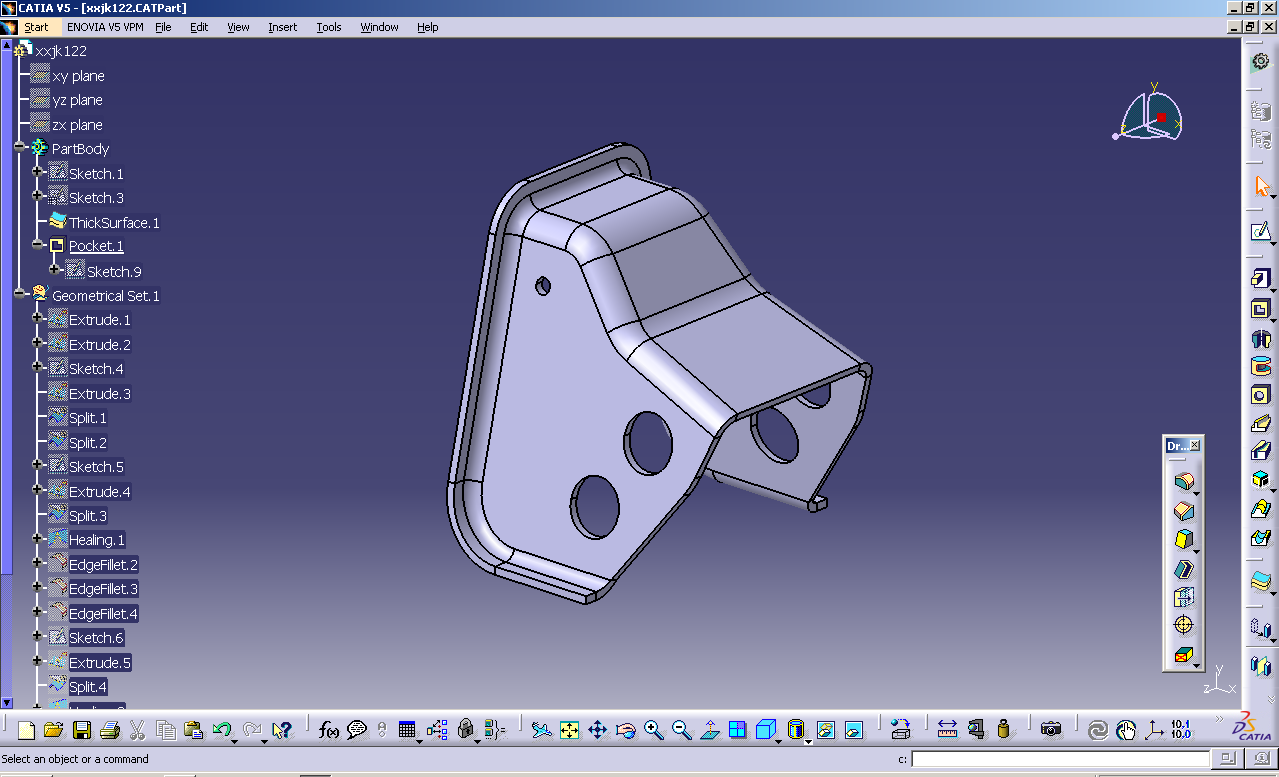Open the Help menu
This screenshot has height=777, width=1279.
pos(428,27)
